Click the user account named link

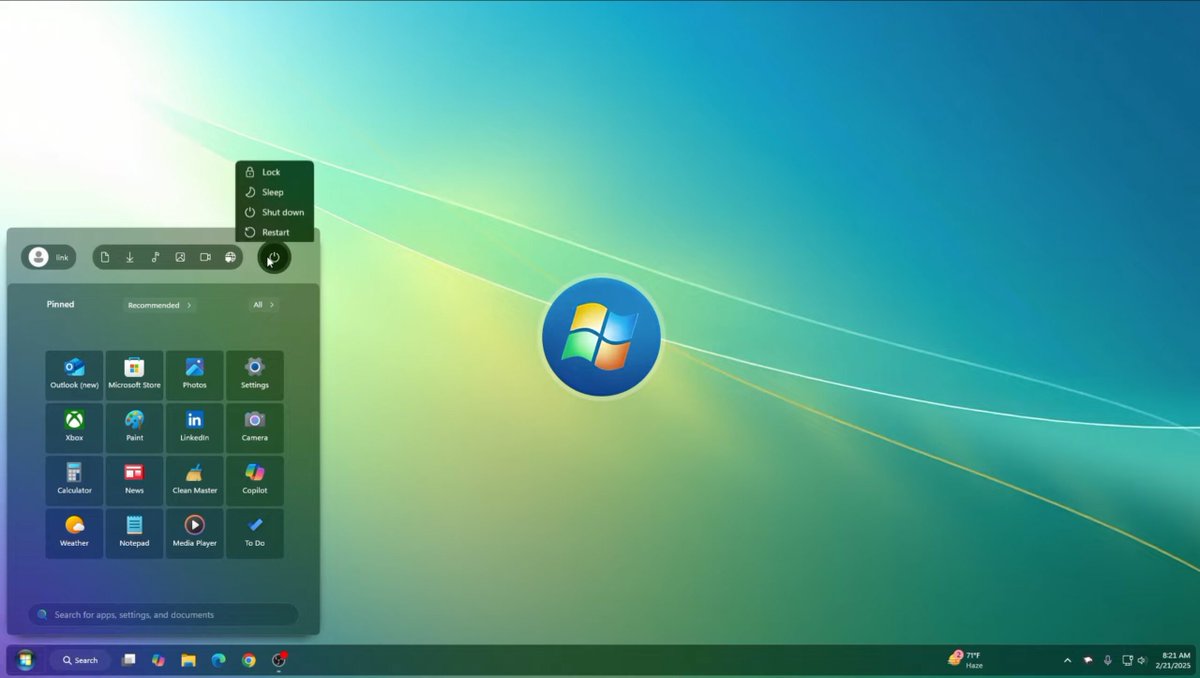48,257
